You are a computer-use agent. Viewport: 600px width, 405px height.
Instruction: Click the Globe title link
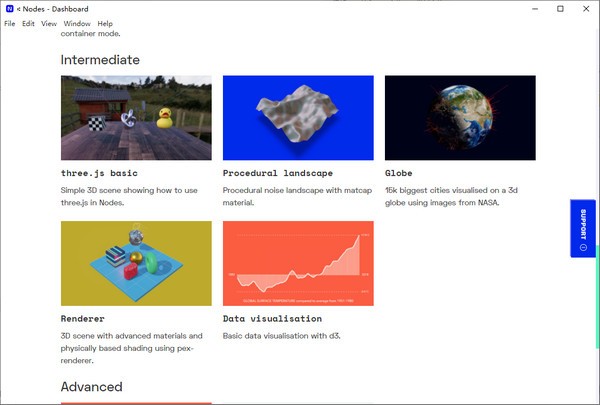pos(398,173)
